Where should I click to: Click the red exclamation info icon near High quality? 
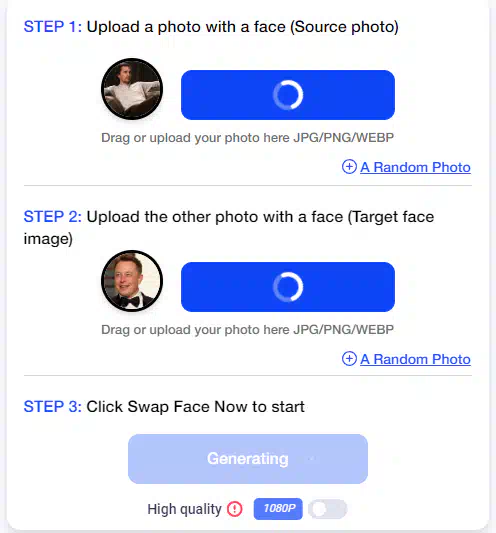pyautogui.click(x=235, y=509)
